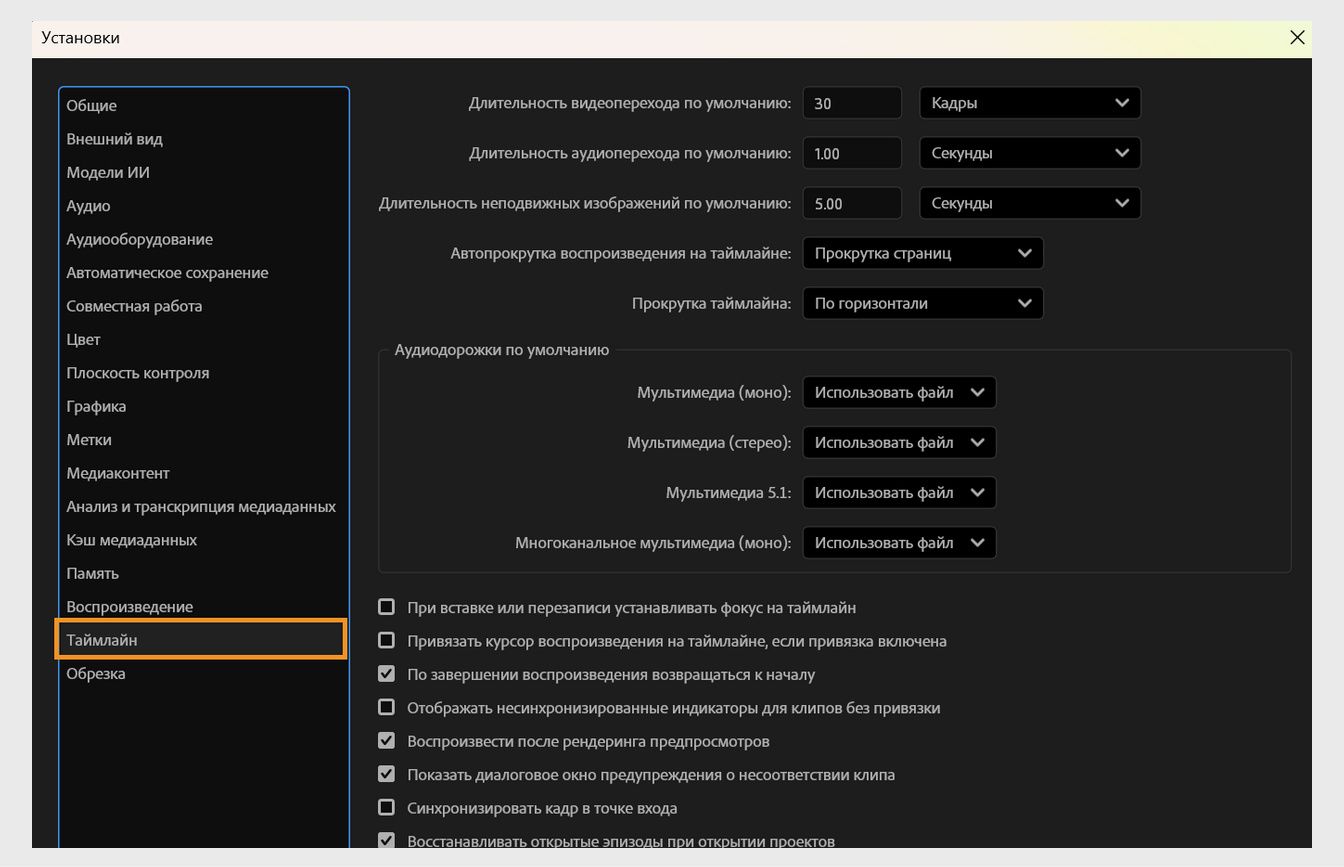Open Многоканальное мультимедиа (моно) dropdown

(x=900, y=543)
